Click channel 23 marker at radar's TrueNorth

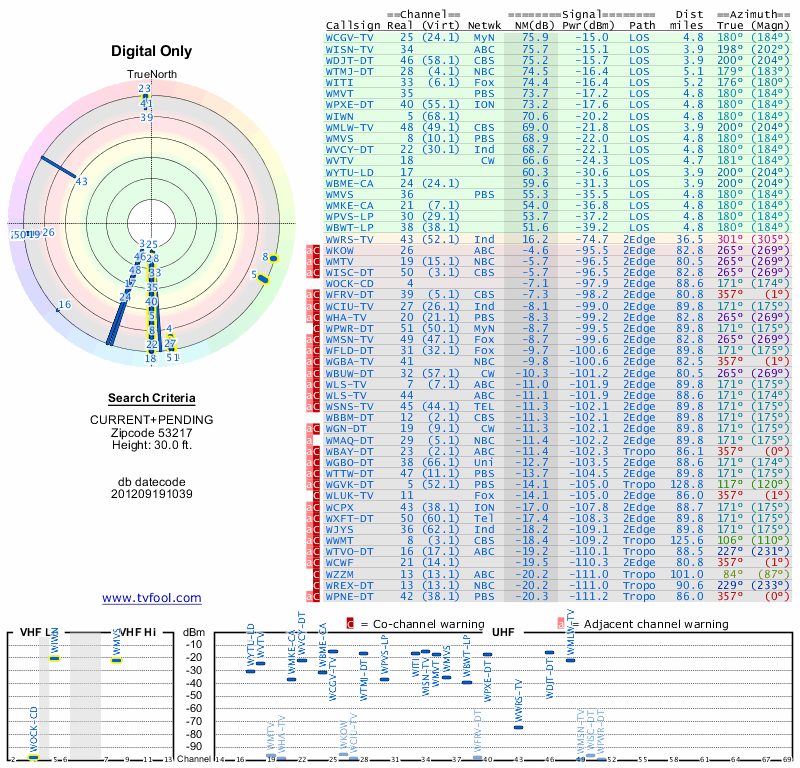pyautogui.click(x=144, y=89)
